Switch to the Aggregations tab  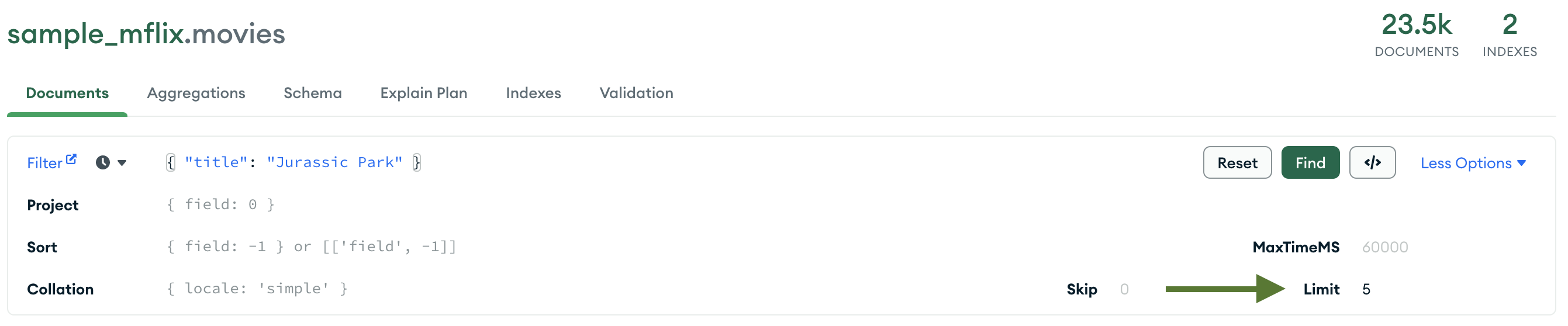pos(195,93)
